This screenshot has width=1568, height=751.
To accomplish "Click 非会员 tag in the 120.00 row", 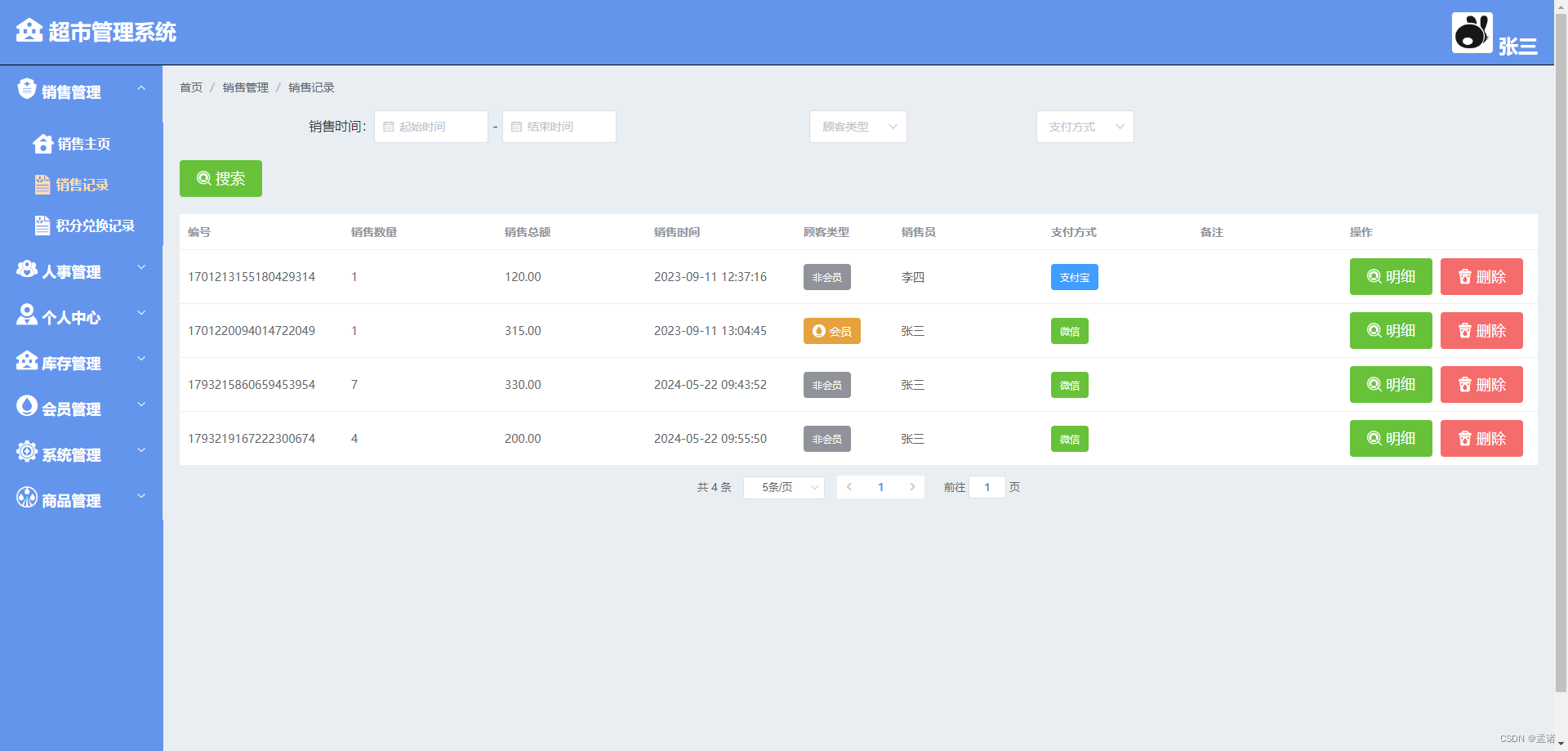I will 827,277.
